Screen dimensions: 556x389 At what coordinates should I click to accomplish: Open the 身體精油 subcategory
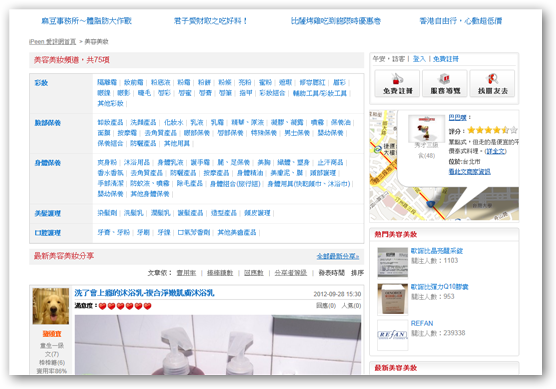pyautogui.click(x=250, y=173)
